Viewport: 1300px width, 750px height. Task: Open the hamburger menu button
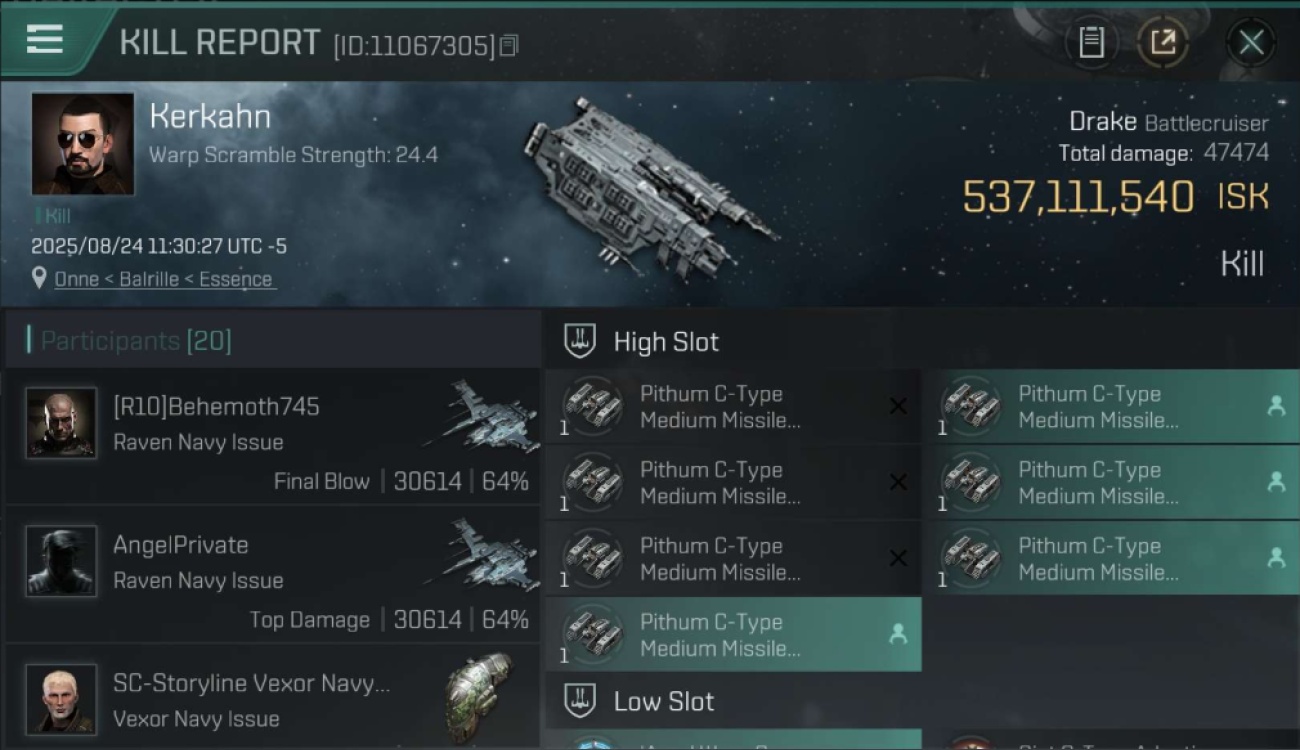(45, 40)
